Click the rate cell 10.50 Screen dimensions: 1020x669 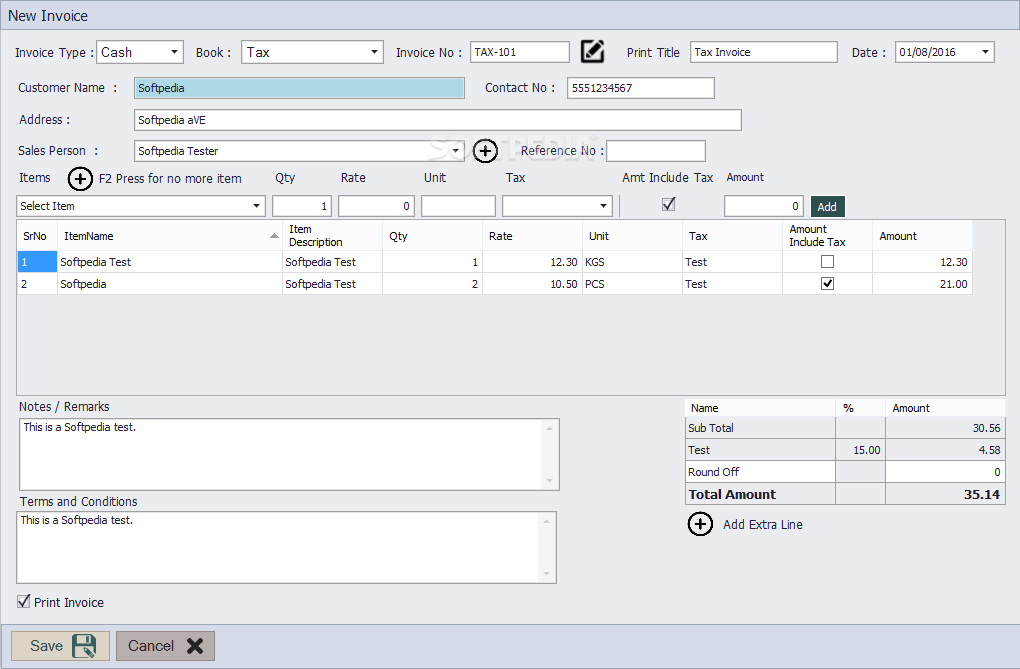click(532, 284)
